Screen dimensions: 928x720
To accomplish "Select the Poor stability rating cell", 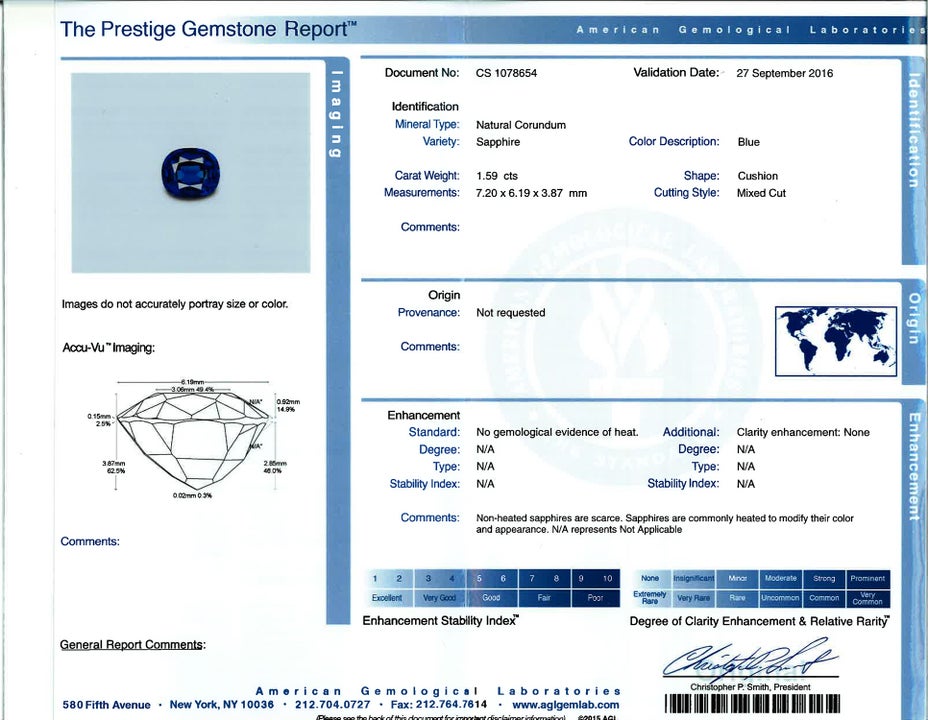I will pos(595,598).
